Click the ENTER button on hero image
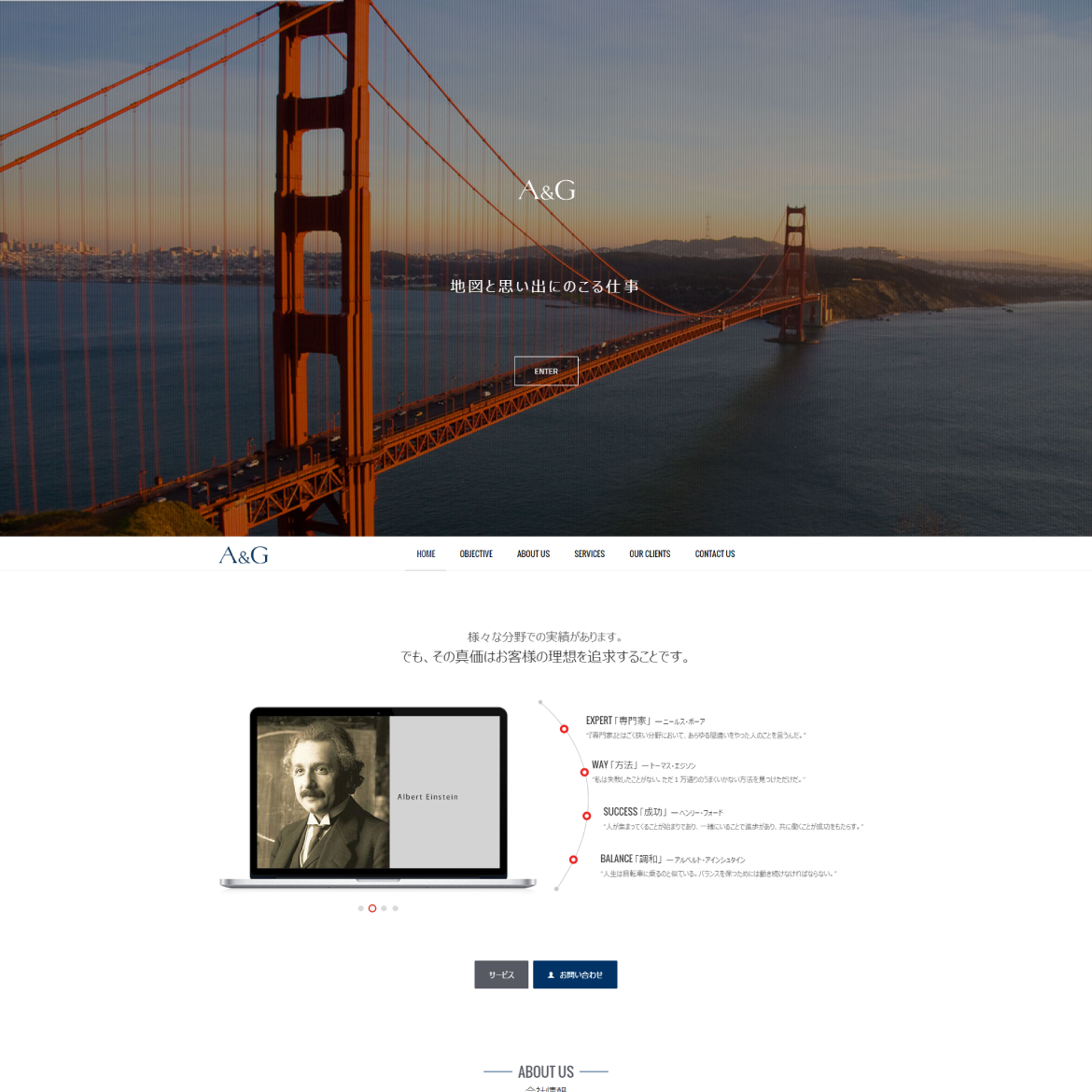Viewport: 1092px width, 1092px height. pos(546,371)
